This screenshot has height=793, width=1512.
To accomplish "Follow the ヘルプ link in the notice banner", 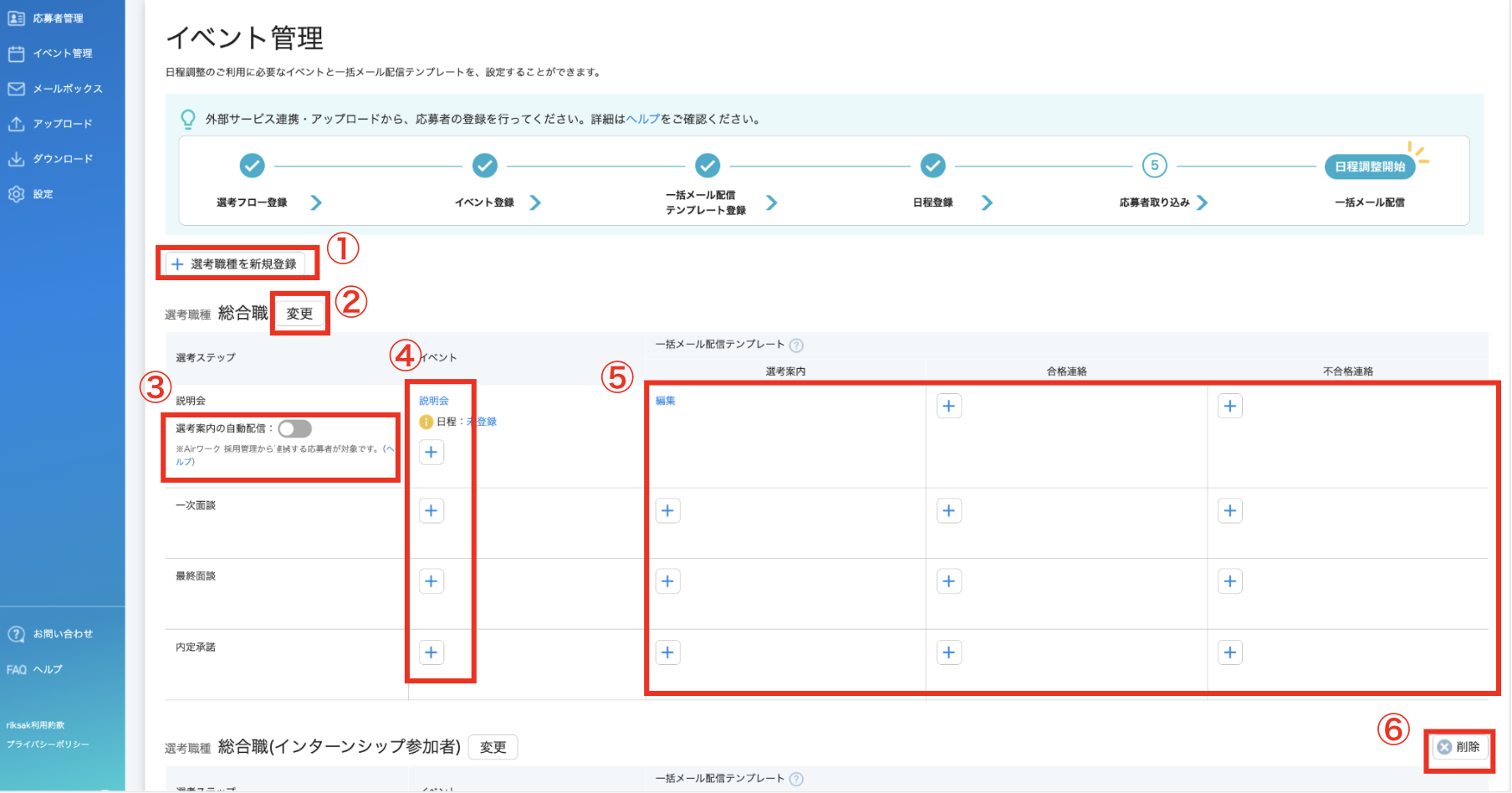I will pyautogui.click(x=643, y=119).
